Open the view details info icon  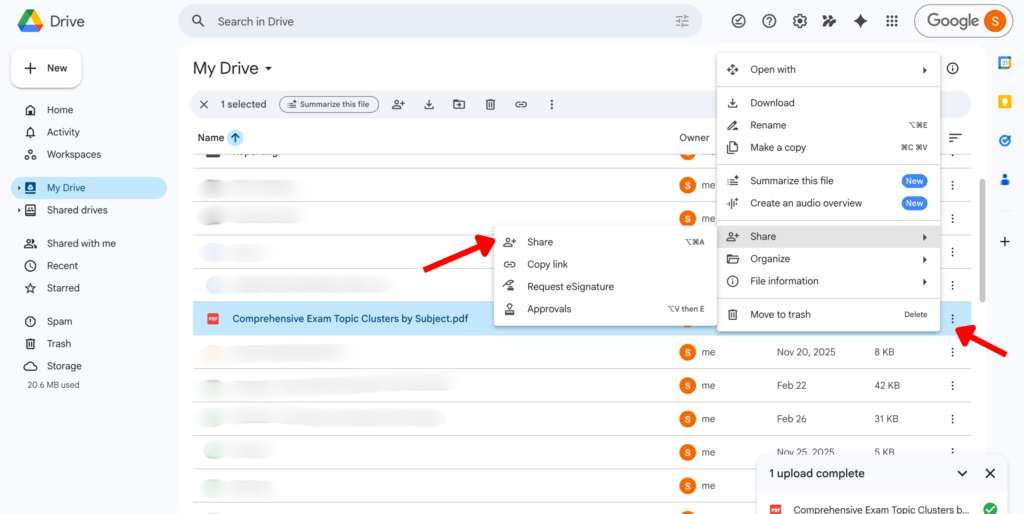953,68
